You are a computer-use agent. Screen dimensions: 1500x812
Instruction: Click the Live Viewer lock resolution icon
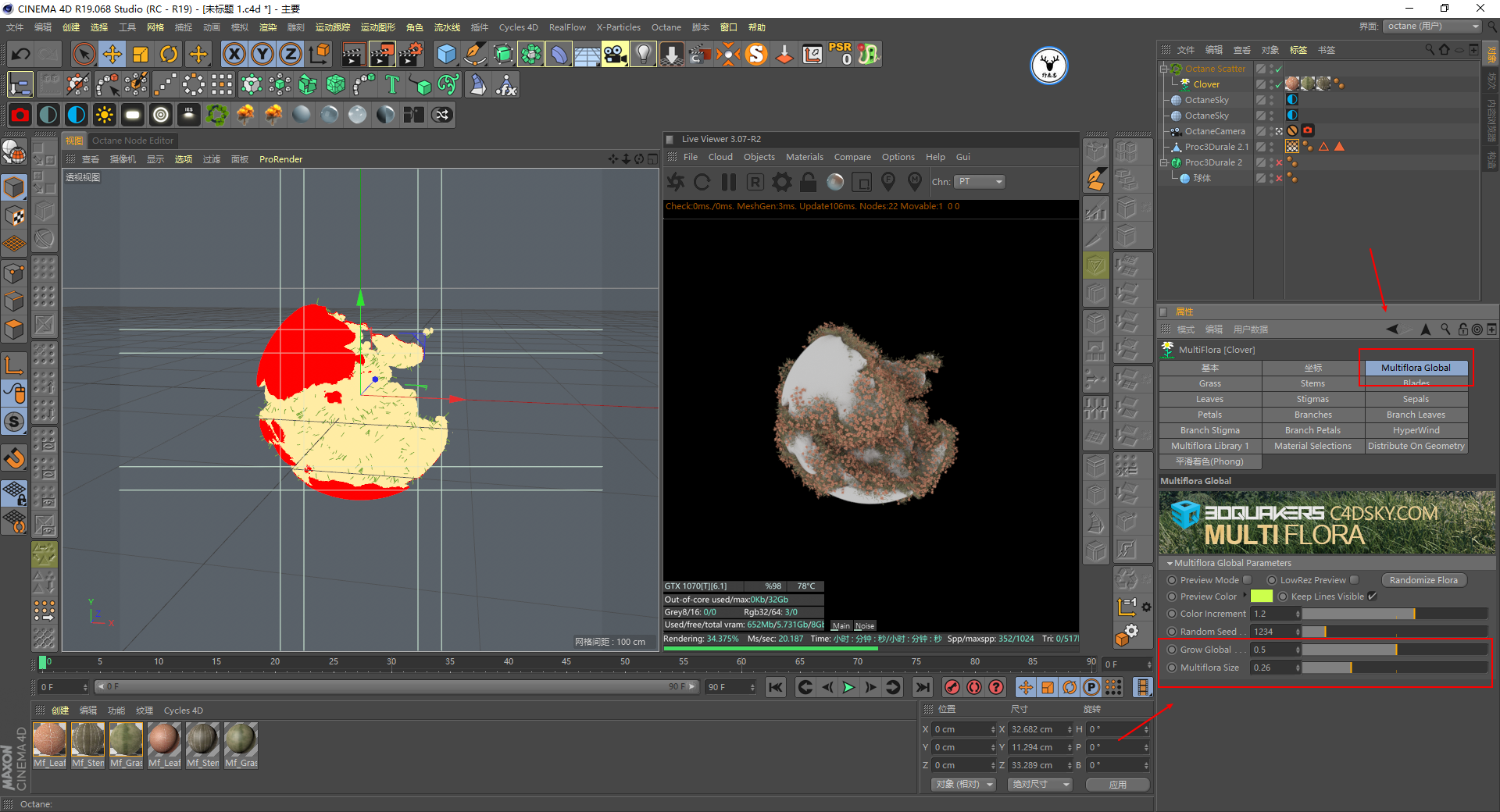(809, 182)
